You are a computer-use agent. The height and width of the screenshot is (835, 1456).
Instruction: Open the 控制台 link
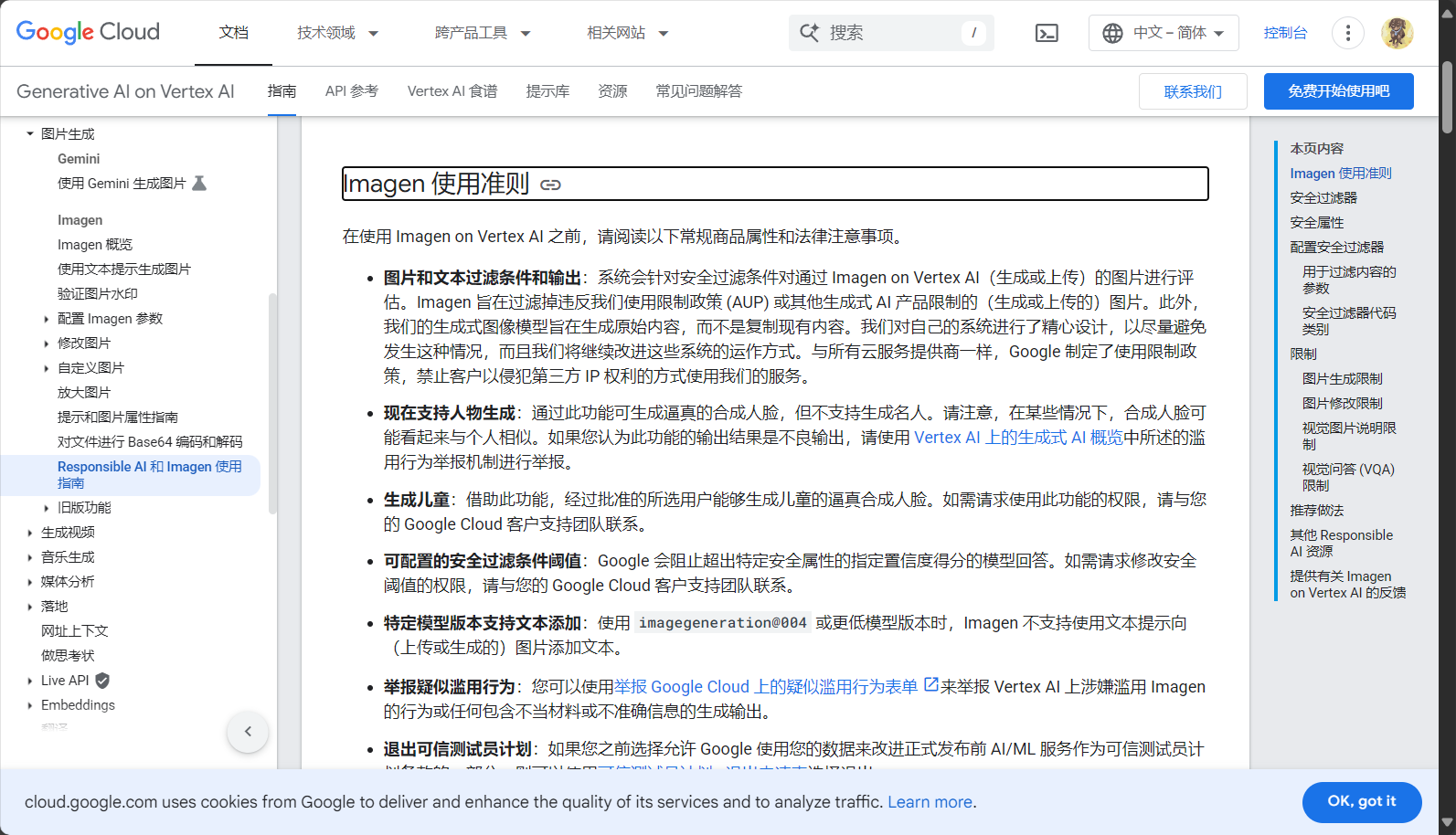pyautogui.click(x=1285, y=33)
